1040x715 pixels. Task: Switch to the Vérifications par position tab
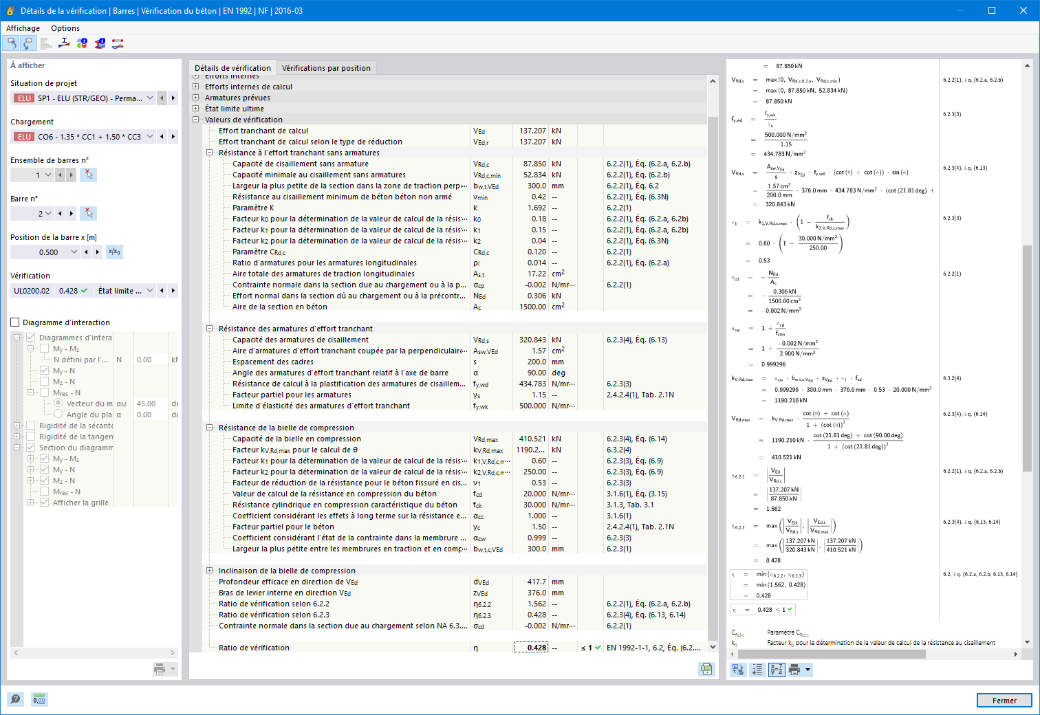pyautogui.click(x=326, y=68)
